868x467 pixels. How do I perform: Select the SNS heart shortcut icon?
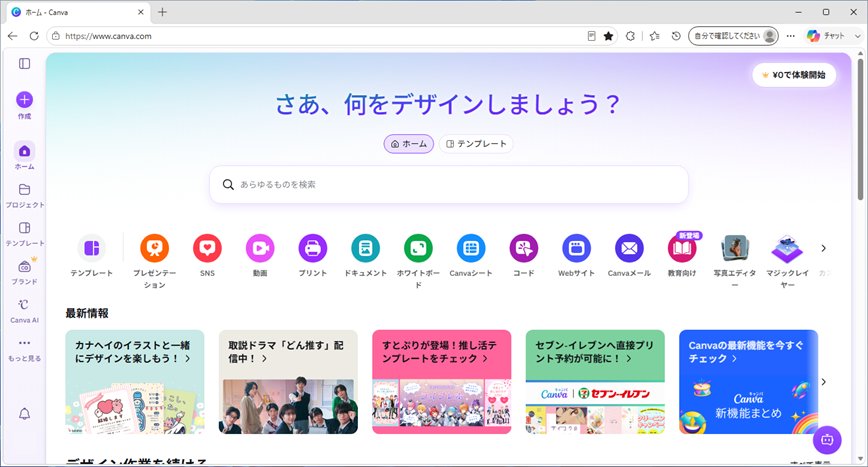207,248
